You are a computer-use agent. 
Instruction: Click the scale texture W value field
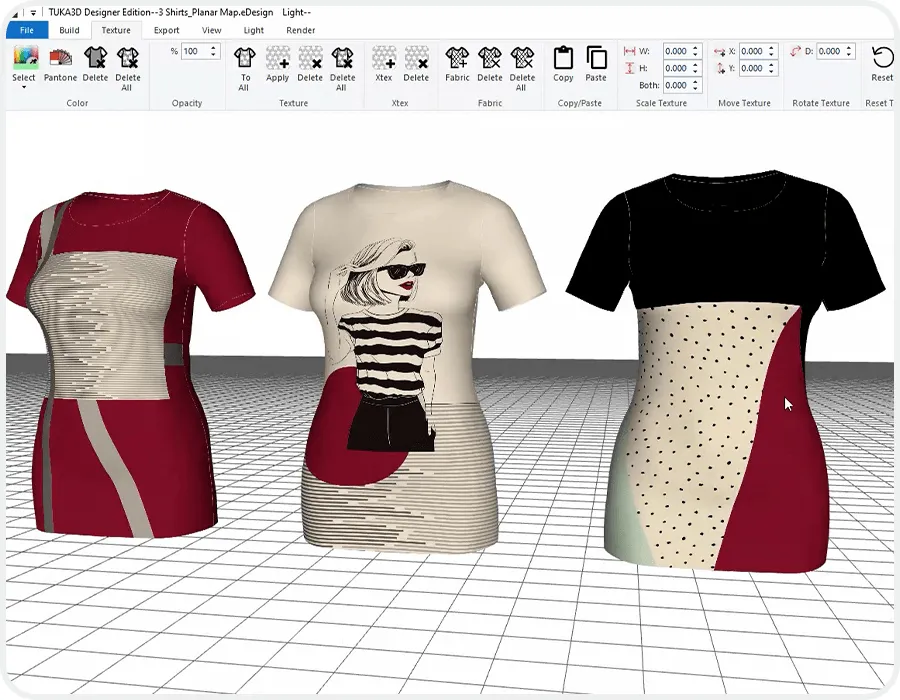675,51
